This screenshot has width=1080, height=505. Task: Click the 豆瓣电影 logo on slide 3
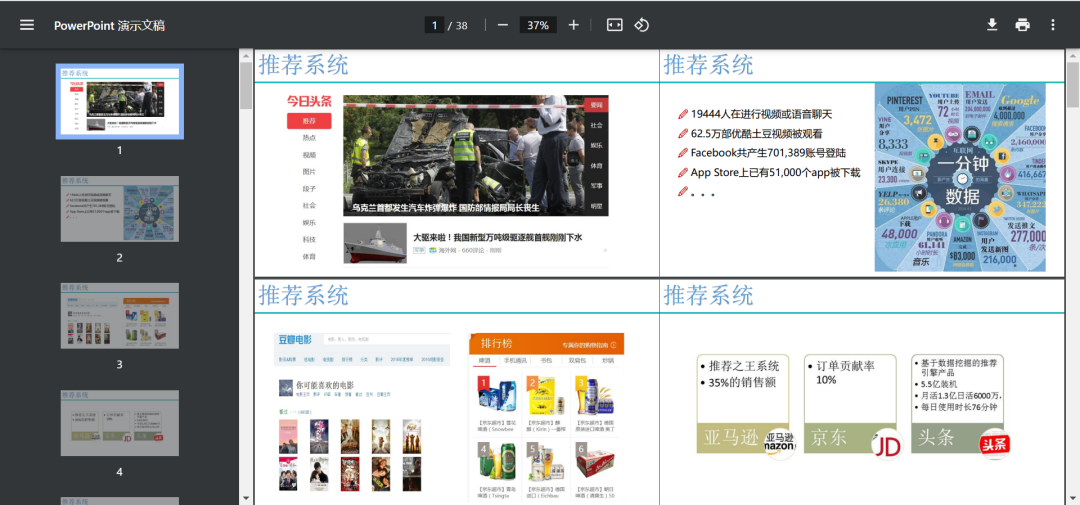tap(295, 340)
